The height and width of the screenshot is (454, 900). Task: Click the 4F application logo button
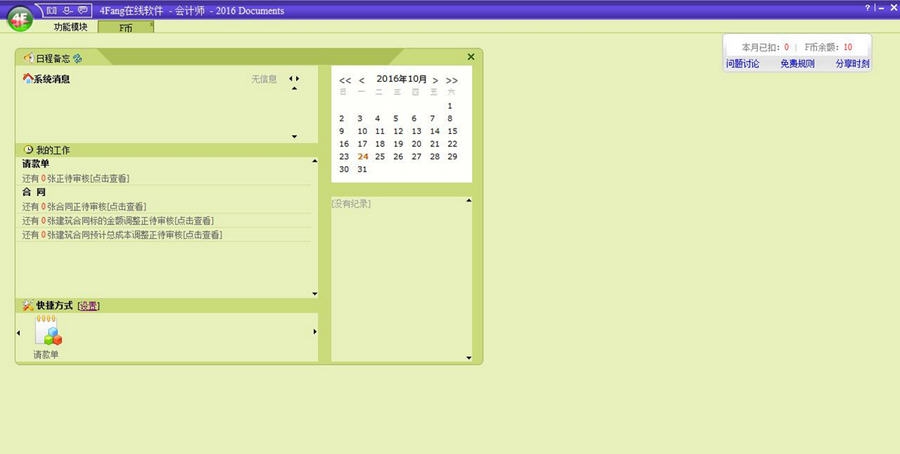pos(18,19)
